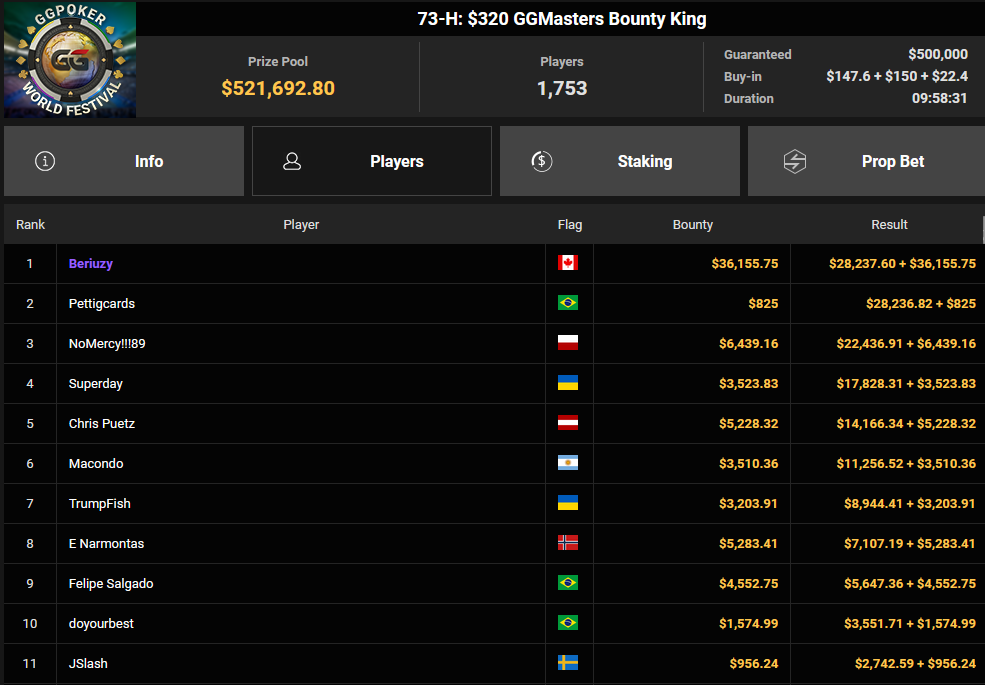Click JSlash's Sweden flag icon

568,662
